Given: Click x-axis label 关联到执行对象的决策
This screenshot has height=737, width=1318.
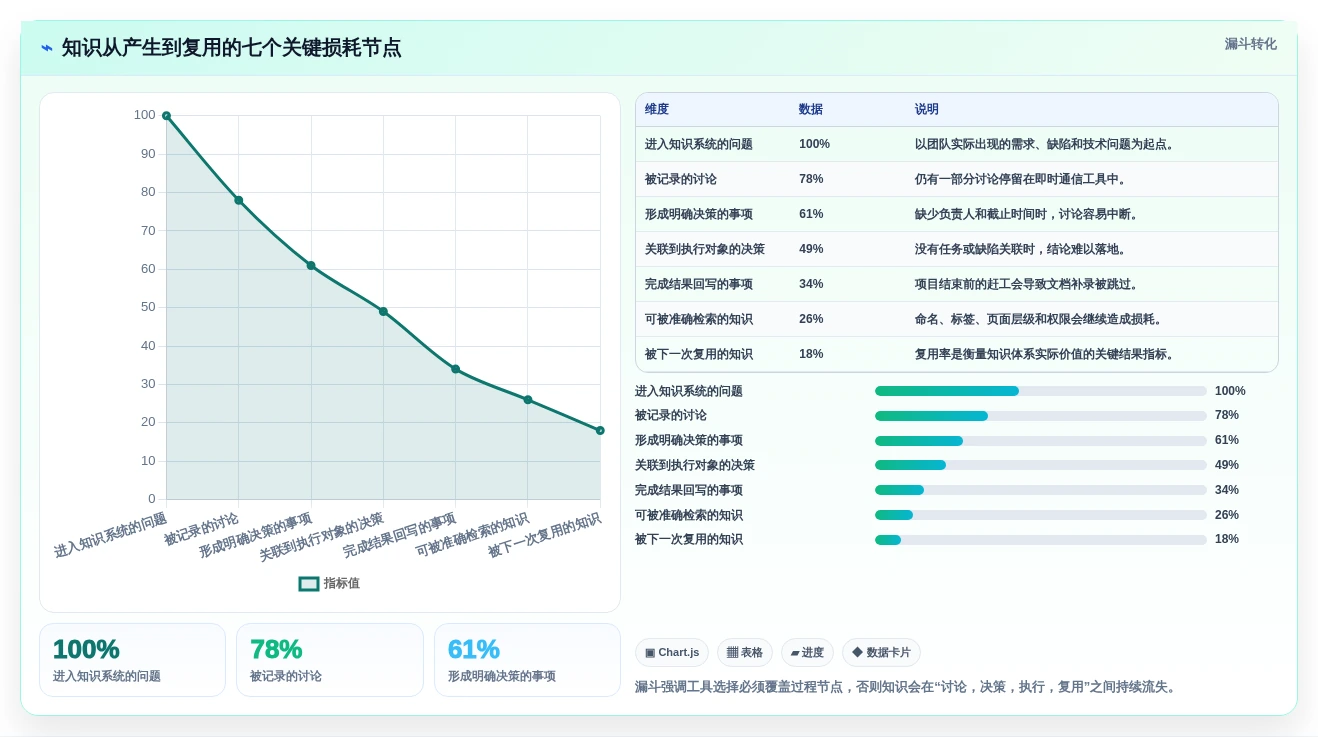Looking at the screenshot, I should (321, 536).
